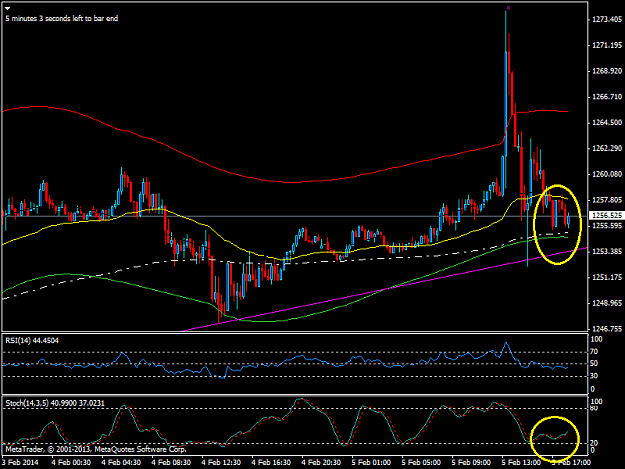The width and height of the screenshot is (625, 469).
Task: Click price scale value 1268.920
Action: point(607,71)
